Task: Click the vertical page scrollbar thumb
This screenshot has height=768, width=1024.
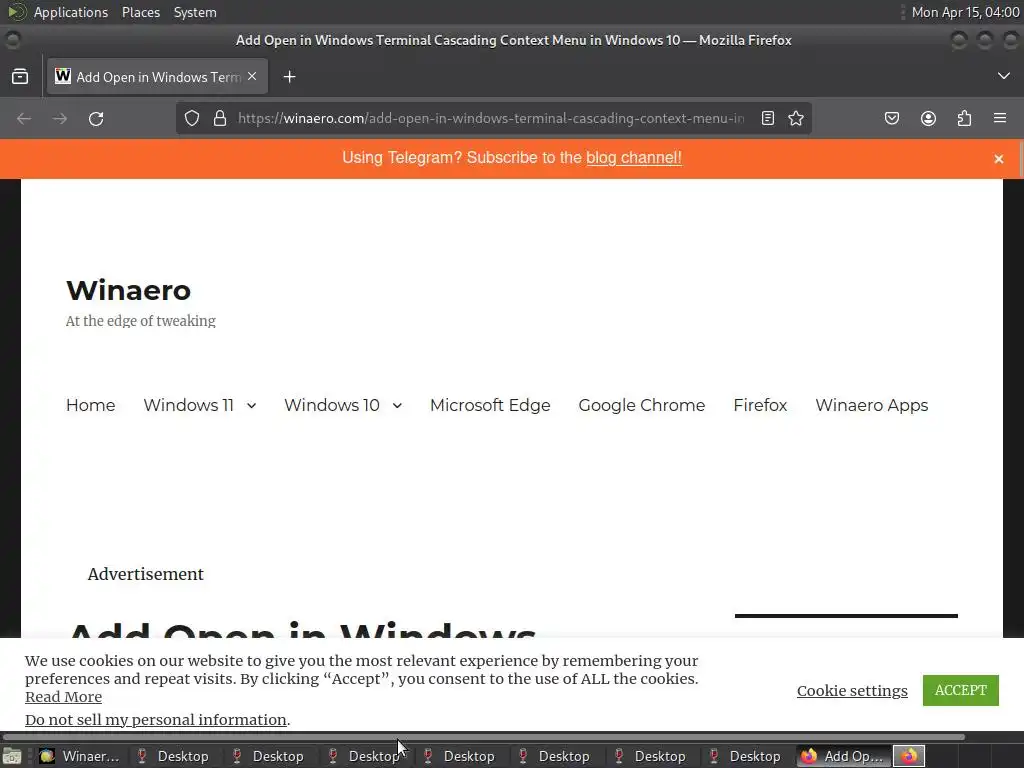Action: coord(1020,157)
